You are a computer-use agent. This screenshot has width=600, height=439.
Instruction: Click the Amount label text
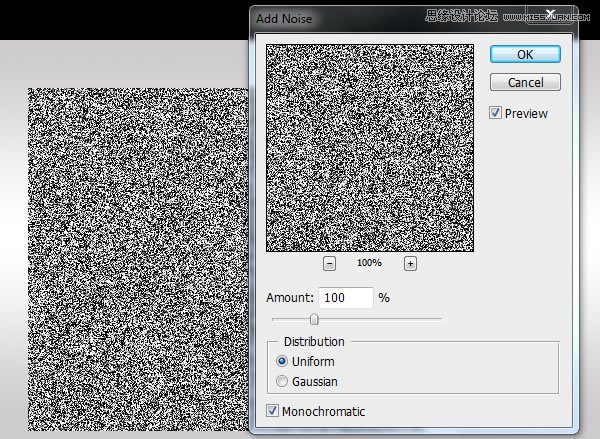290,297
